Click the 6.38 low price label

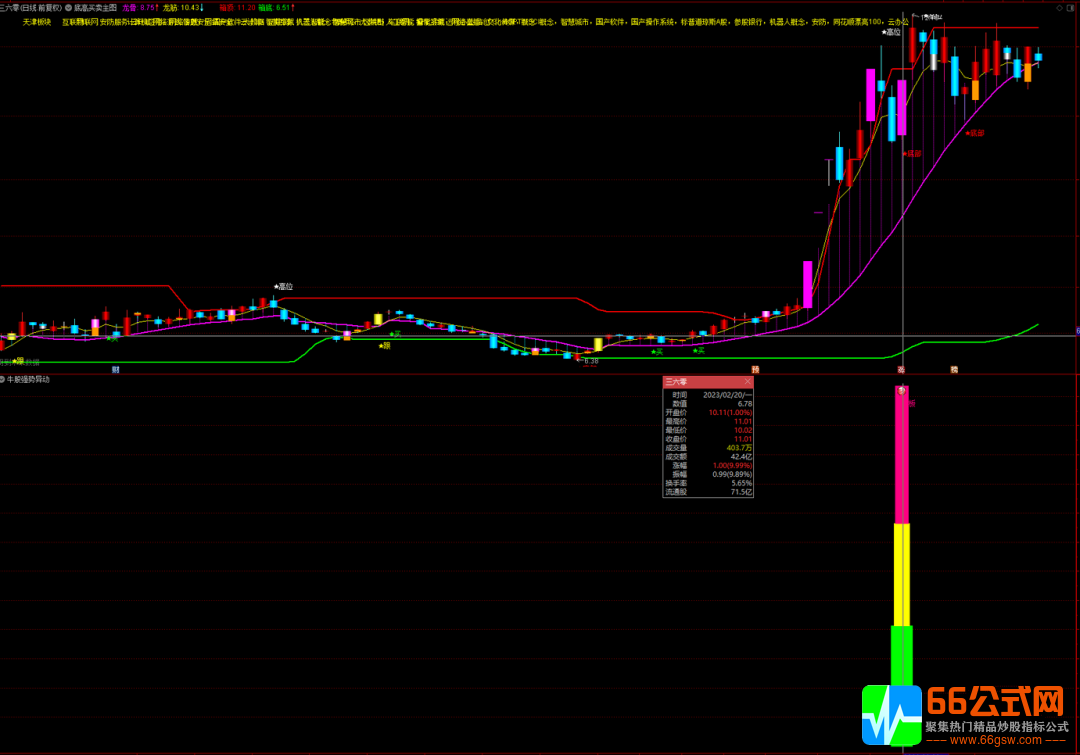click(590, 361)
